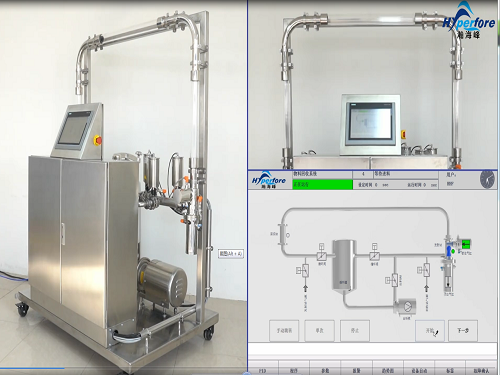Toggle the green arrow actuator indicator
The width and height of the screenshot is (500, 375).
click(466, 244)
